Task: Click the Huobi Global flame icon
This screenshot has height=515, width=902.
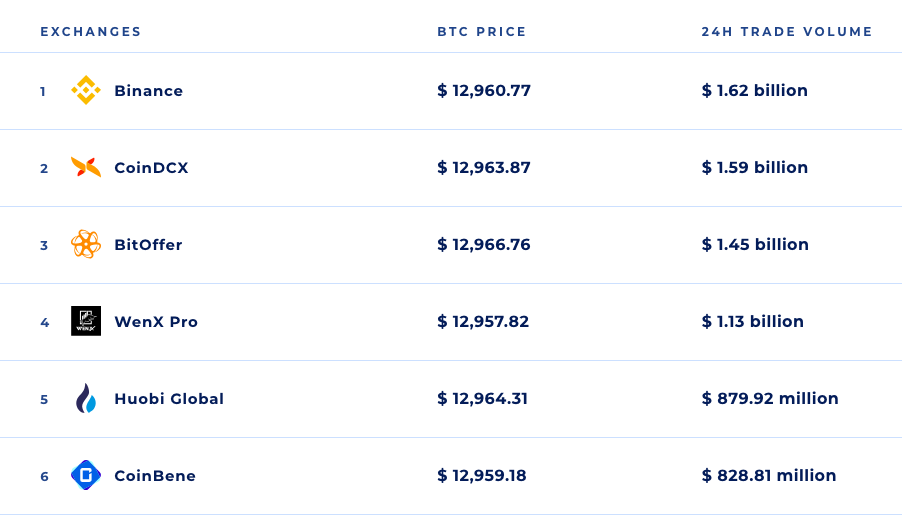Action: pos(86,398)
